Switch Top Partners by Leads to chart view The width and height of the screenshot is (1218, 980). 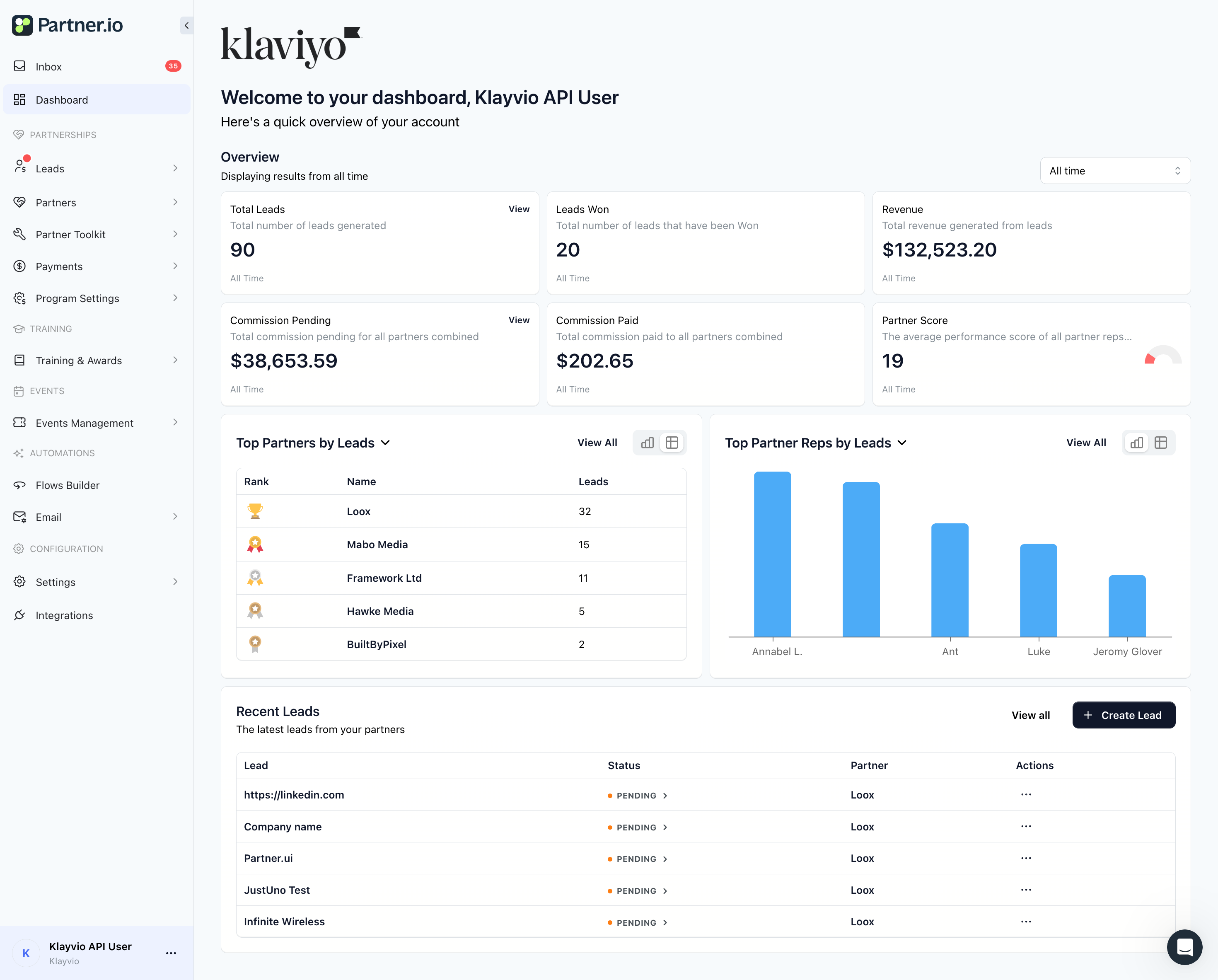point(648,443)
